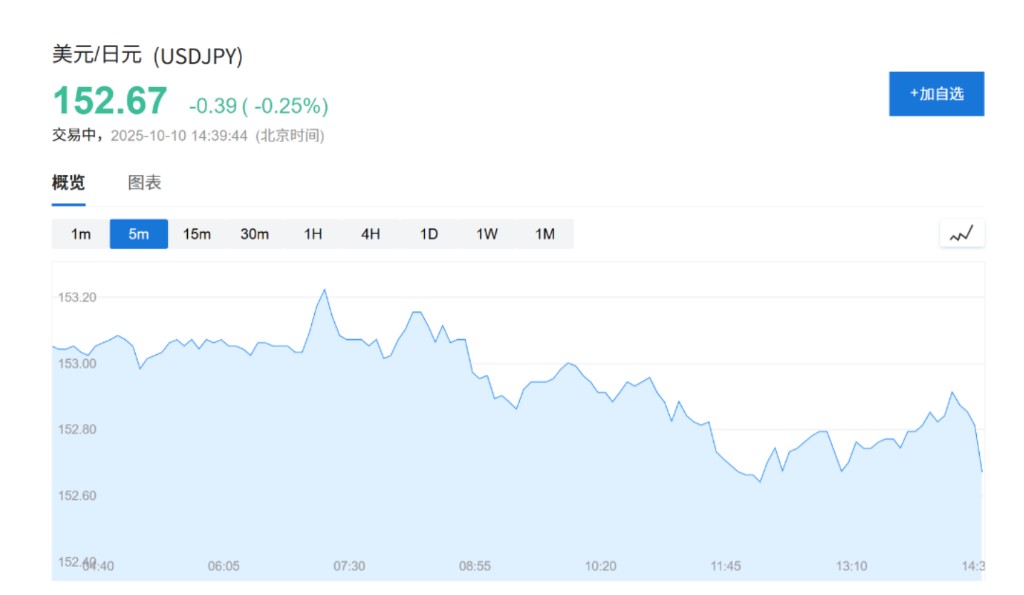Click the 美元/日元 (USDJPY) title

tap(148, 57)
